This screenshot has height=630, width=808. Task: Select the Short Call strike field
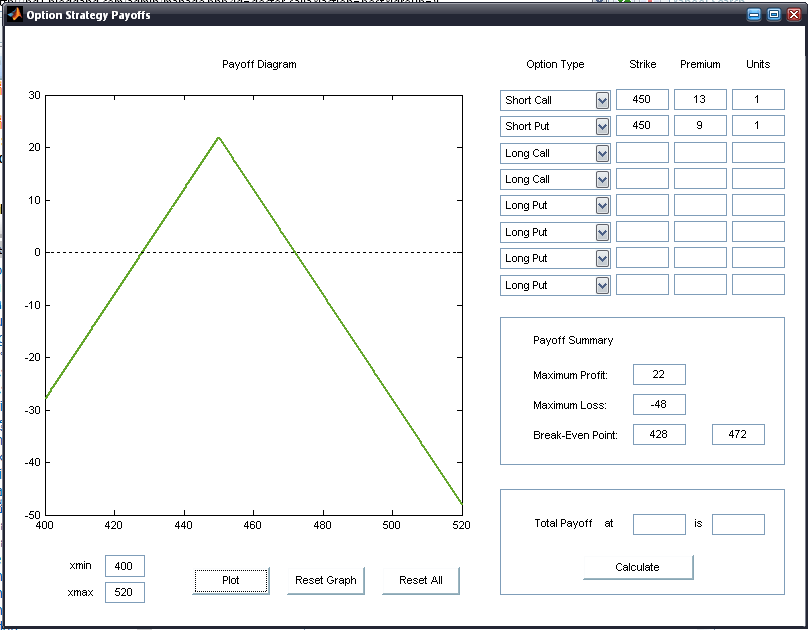point(642,99)
